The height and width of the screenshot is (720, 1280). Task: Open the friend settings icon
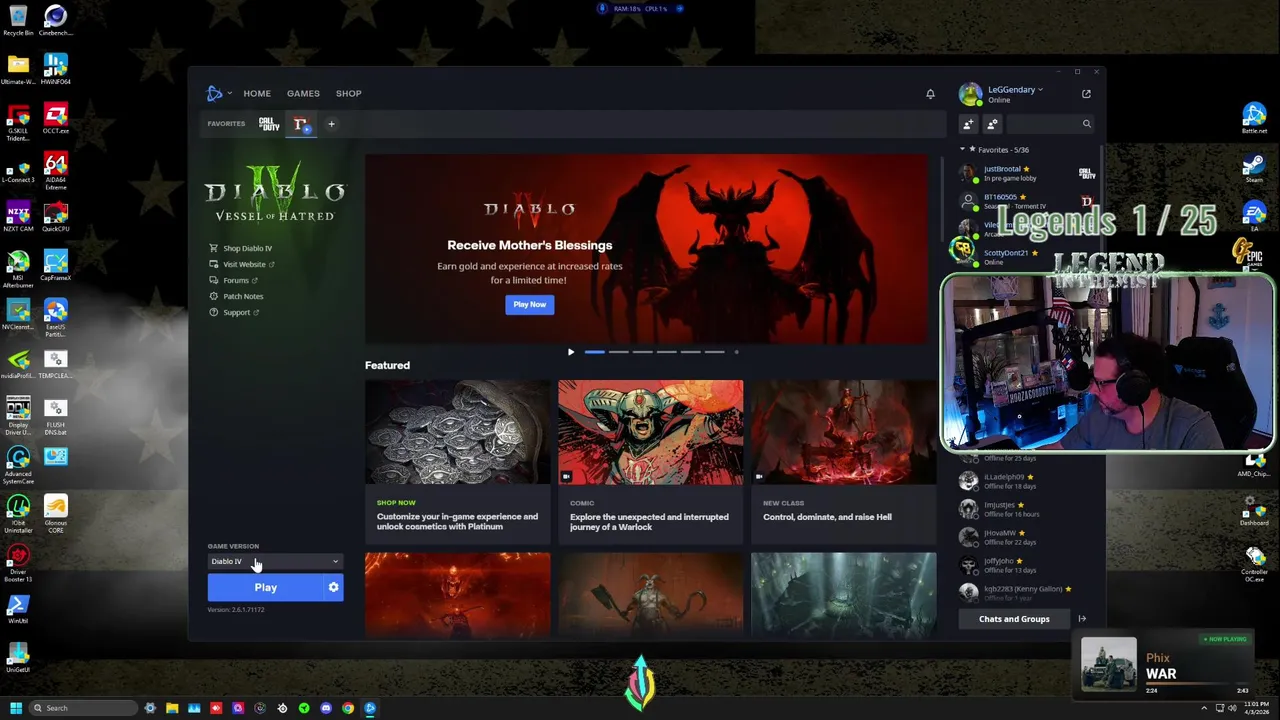click(x=992, y=124)
